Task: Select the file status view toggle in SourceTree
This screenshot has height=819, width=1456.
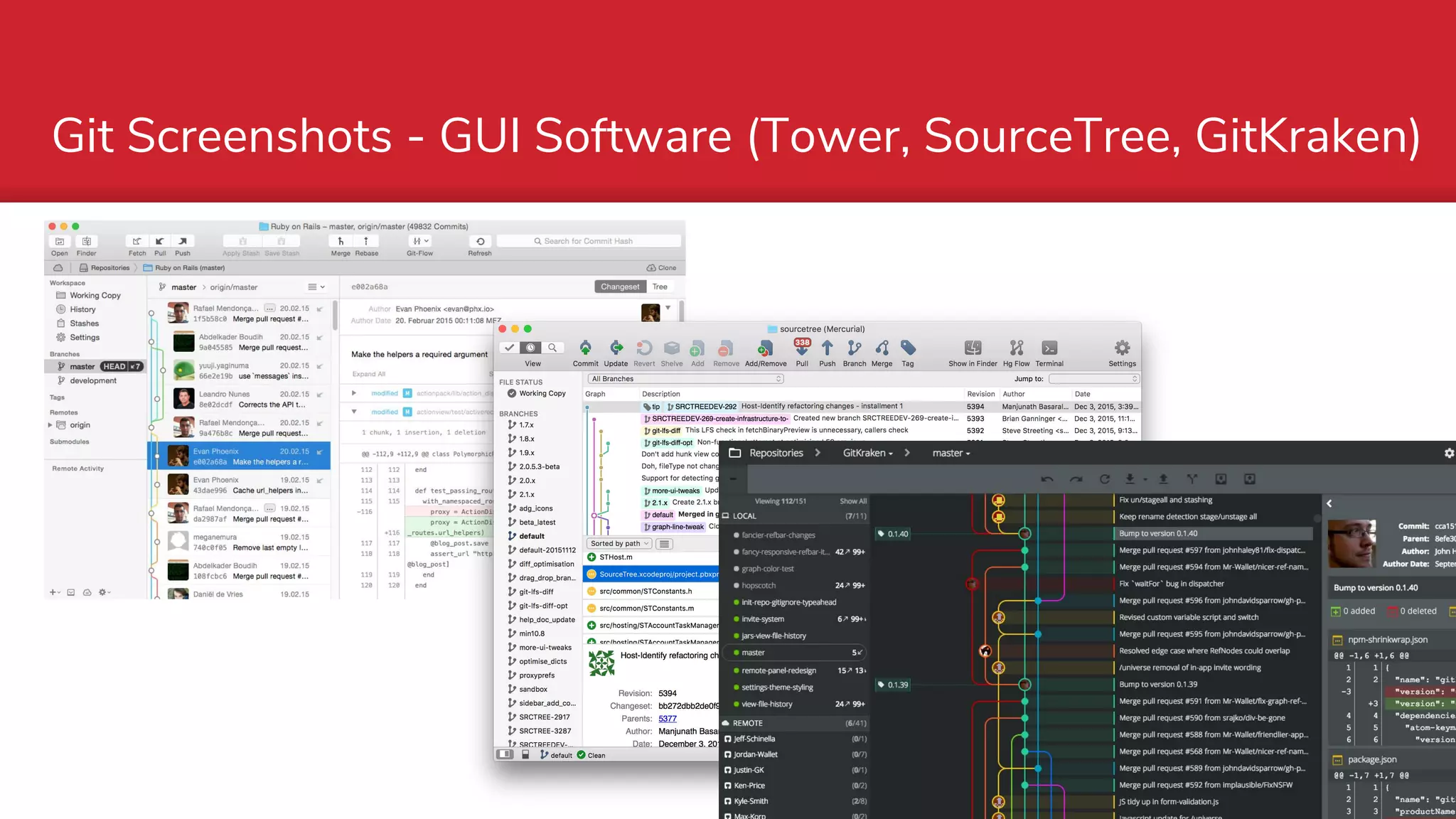Action: 510,348
